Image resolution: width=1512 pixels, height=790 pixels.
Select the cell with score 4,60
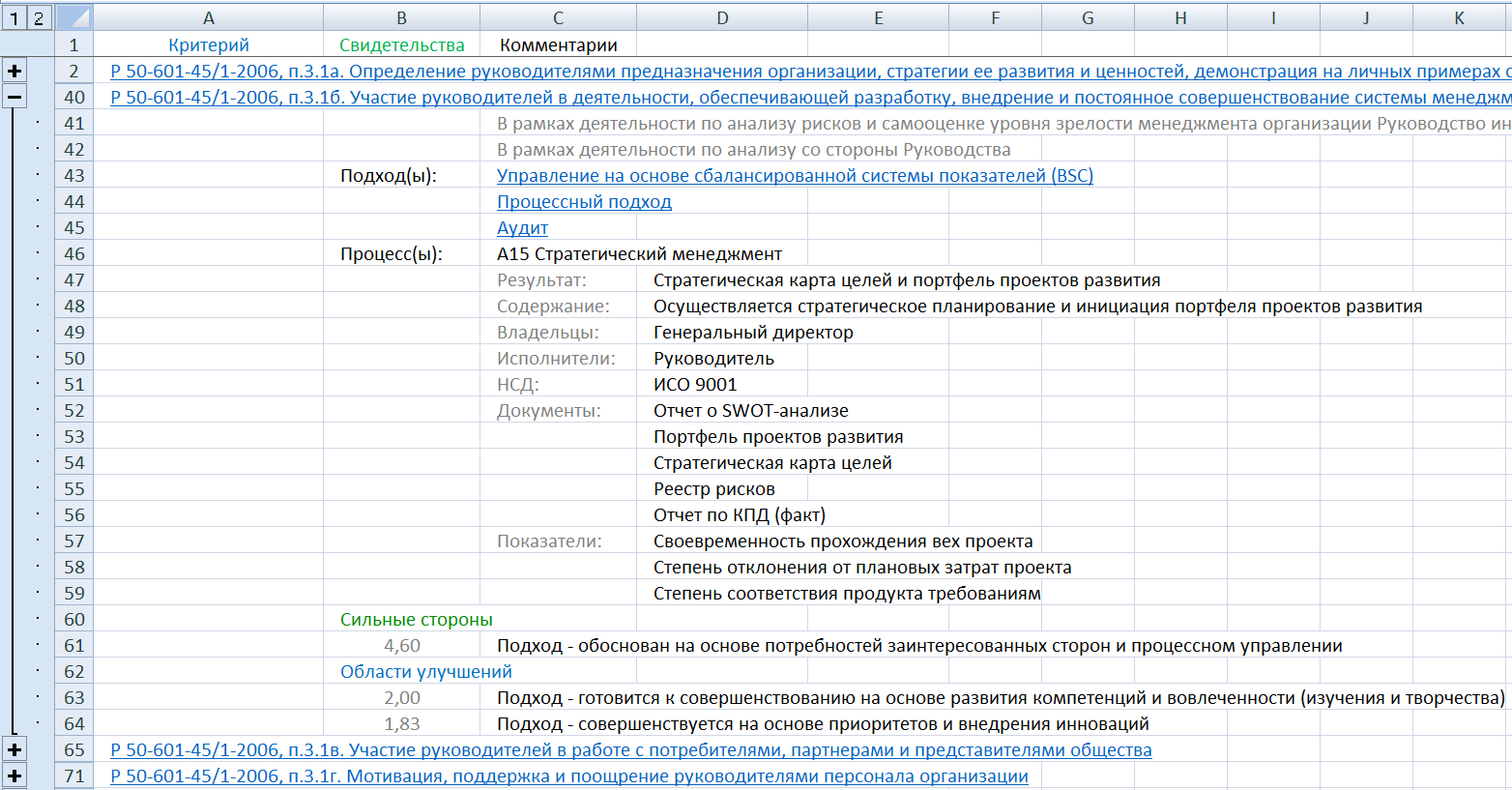tap(401, 646)
